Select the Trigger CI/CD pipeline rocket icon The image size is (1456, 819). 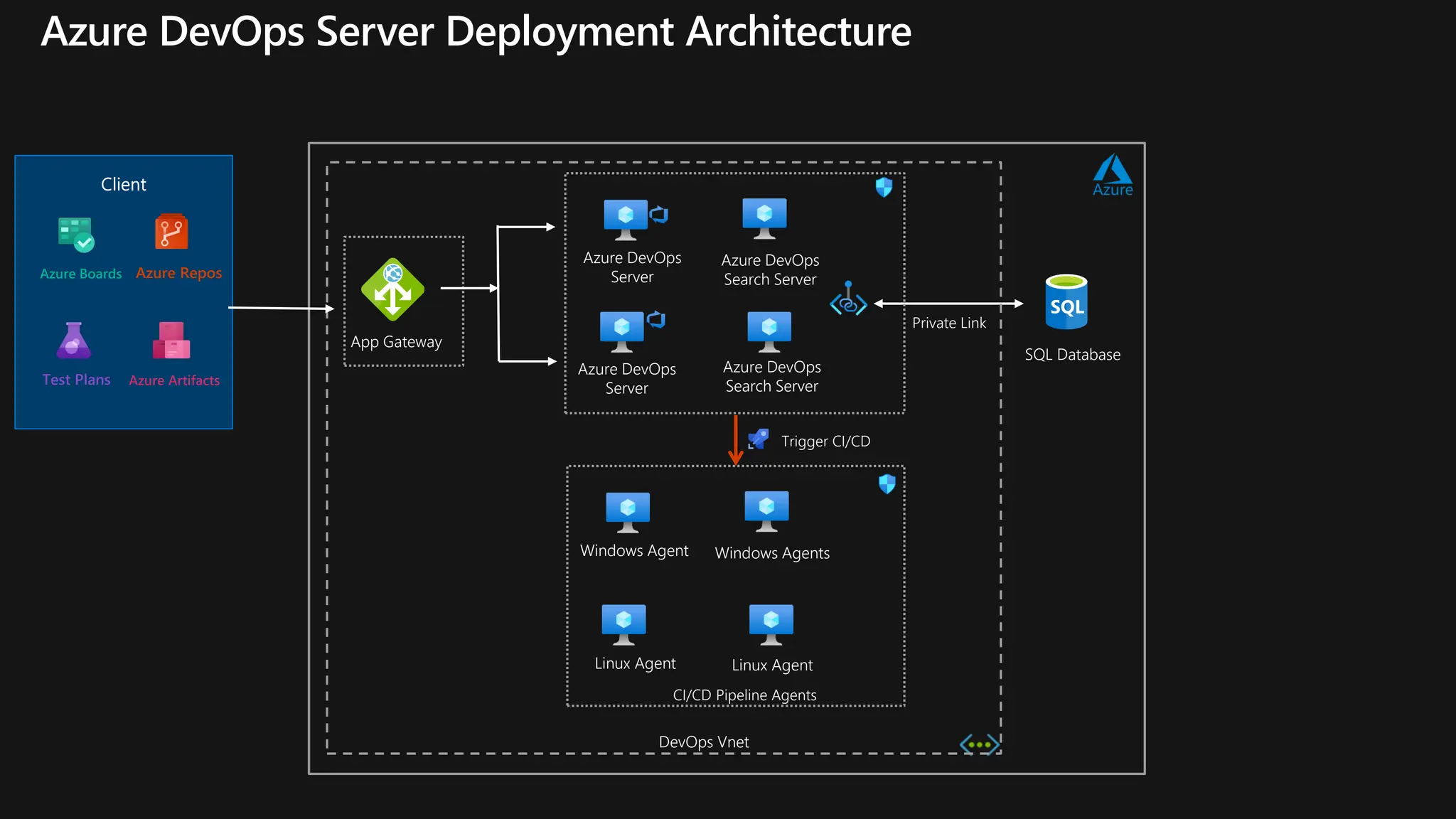click(759, 439)
